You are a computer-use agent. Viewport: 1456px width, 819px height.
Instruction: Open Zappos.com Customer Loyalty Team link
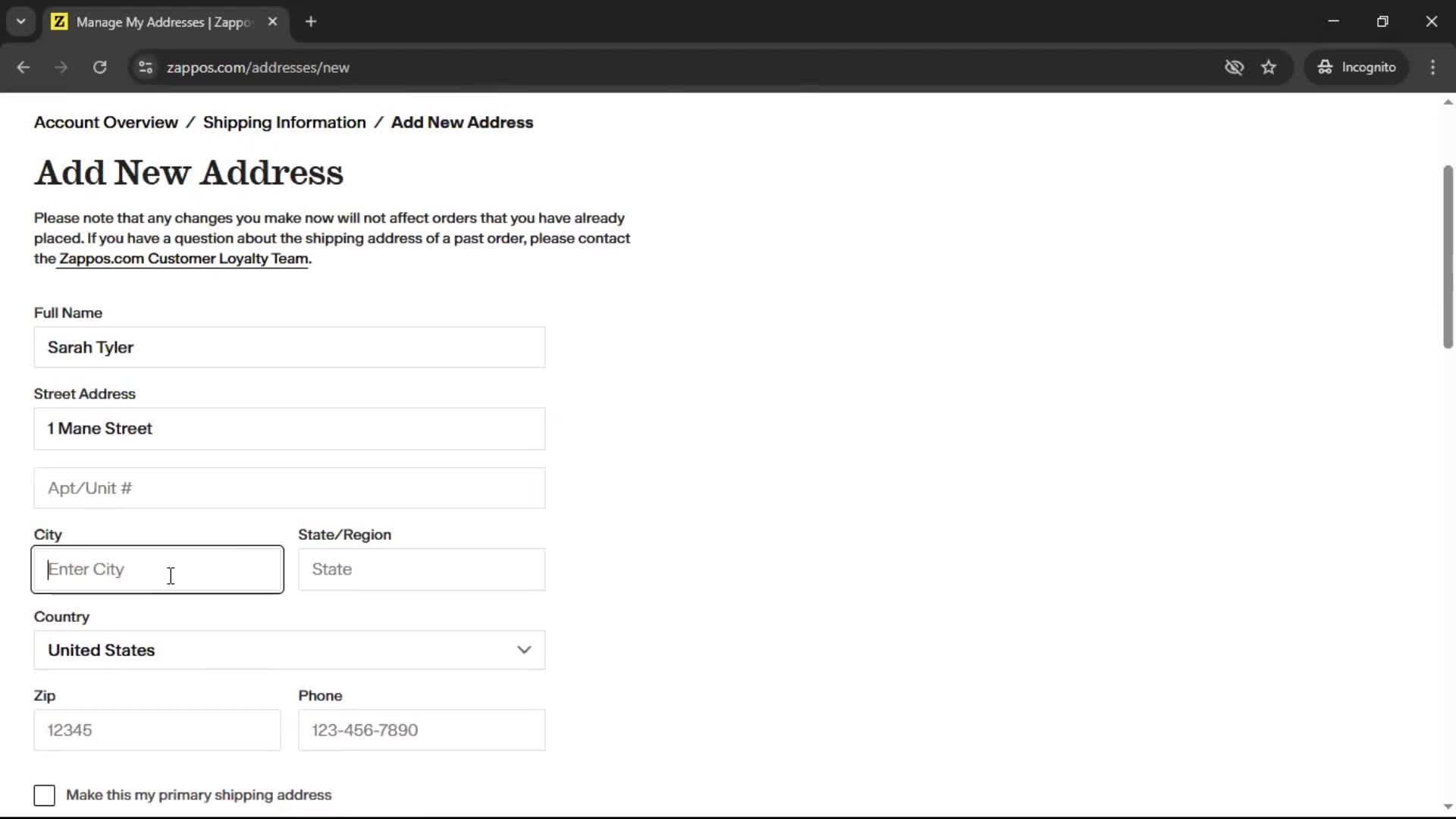click(184, 259)
